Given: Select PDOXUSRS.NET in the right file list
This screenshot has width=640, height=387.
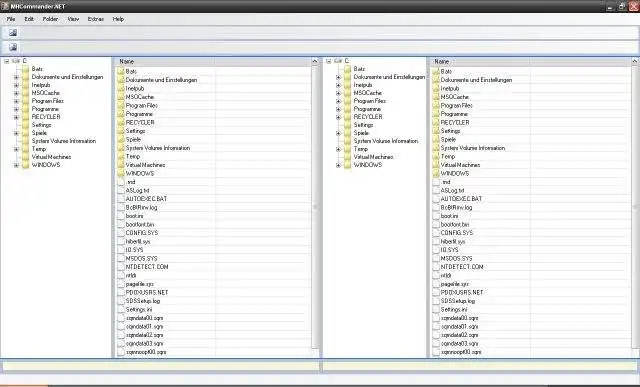Looking at the screenshot, I should click(462, 292).
